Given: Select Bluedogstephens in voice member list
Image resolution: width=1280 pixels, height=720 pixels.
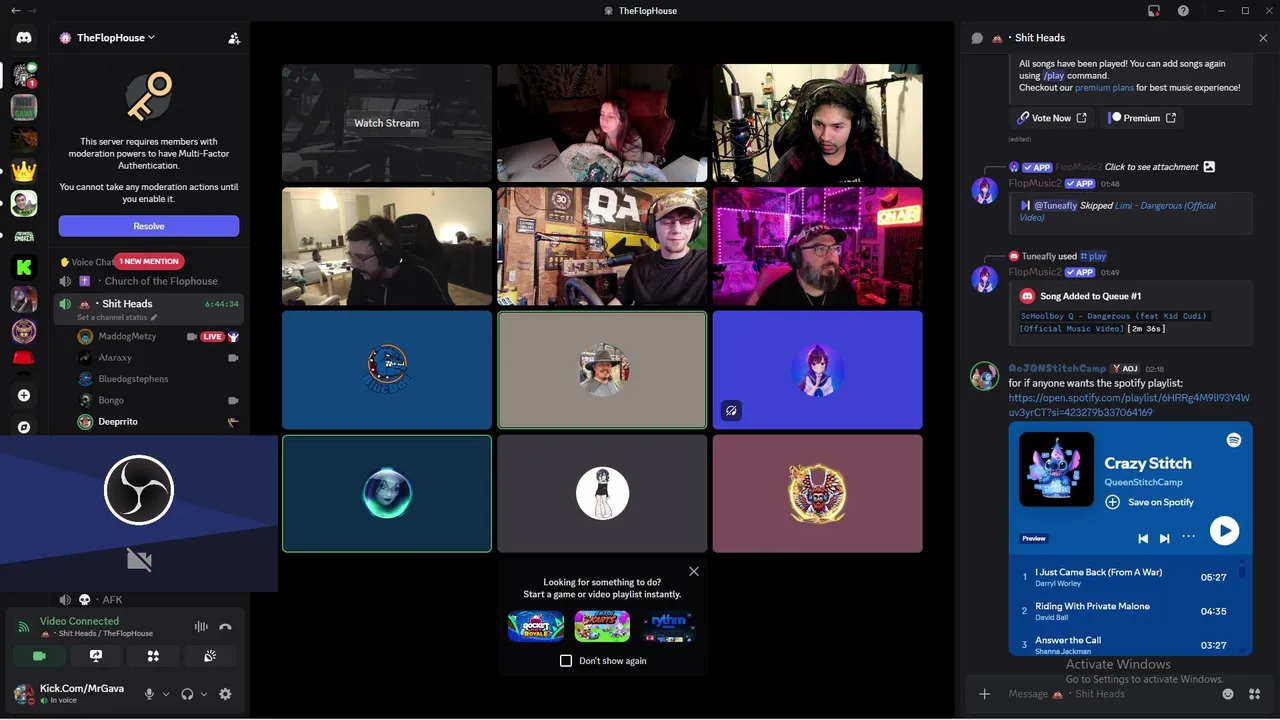Looking at the screenshot, I should pos(159,379).
